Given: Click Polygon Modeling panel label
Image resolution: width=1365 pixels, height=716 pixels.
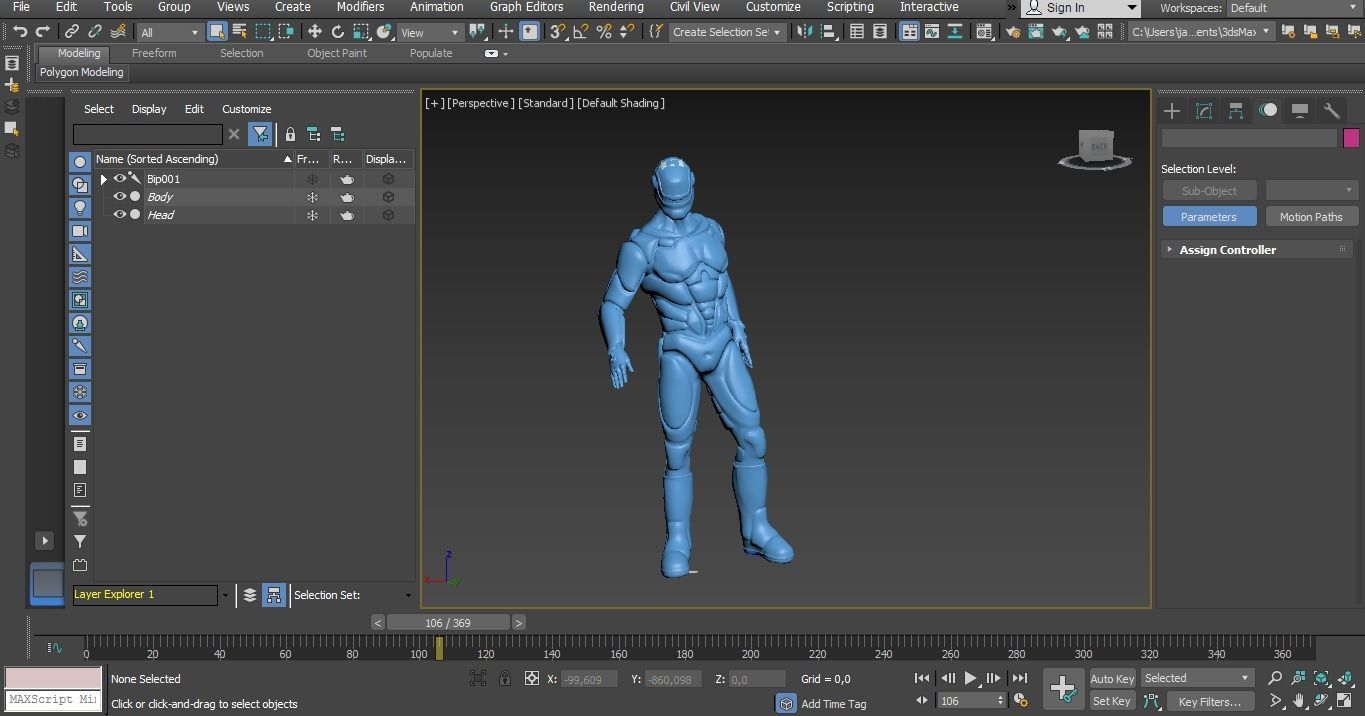Looking at the screenshot, I should point(82,73).
